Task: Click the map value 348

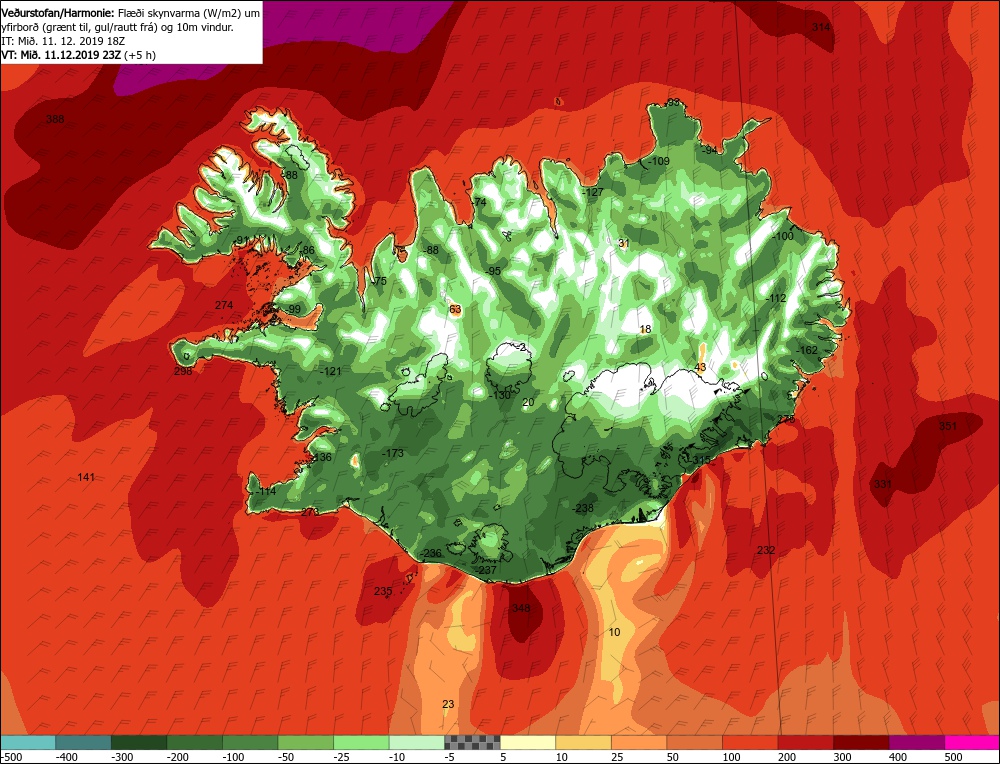Action: coord(521,608)
